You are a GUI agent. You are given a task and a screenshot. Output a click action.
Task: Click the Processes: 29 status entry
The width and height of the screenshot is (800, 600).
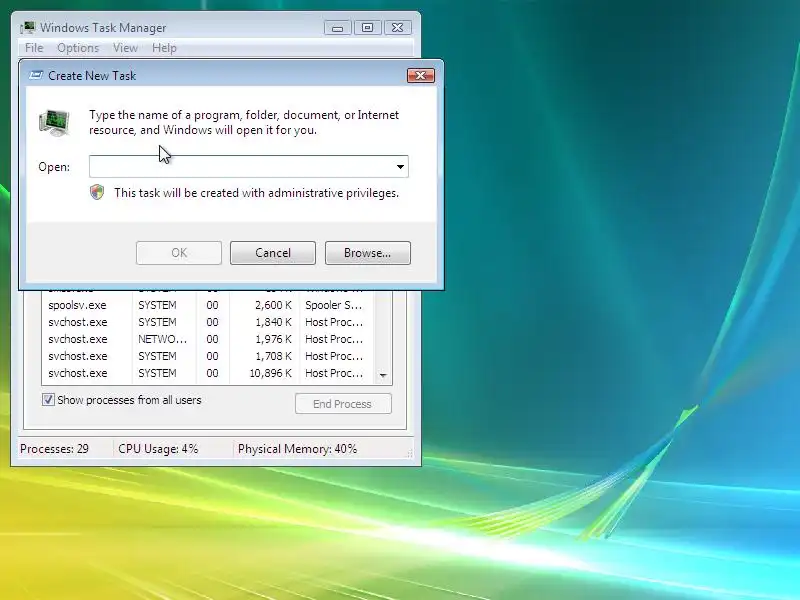(54, 449)
